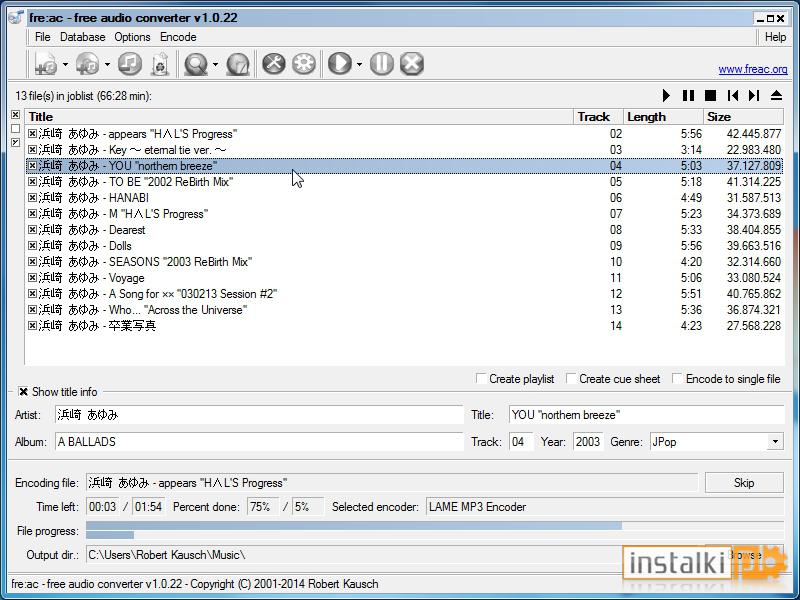Open the general settings wrench icon
The image size is (800, 600).
pyautogui.click(x=274, y=64)
